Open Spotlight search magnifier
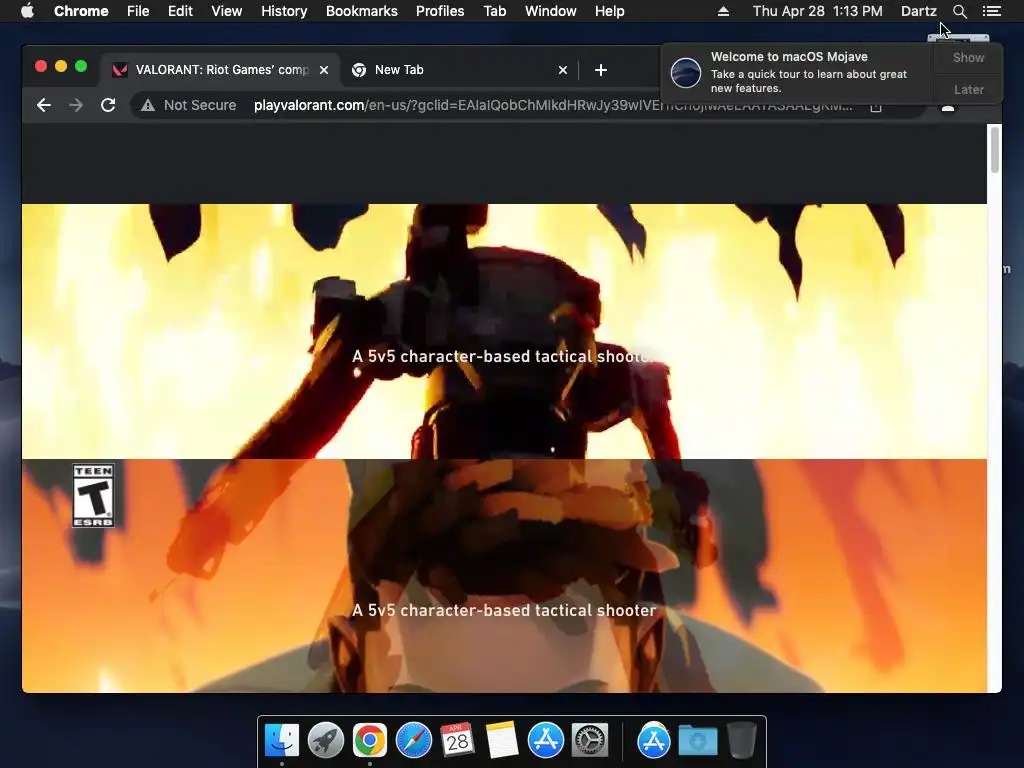This screenshot has width=1024, height=768. 959,11
